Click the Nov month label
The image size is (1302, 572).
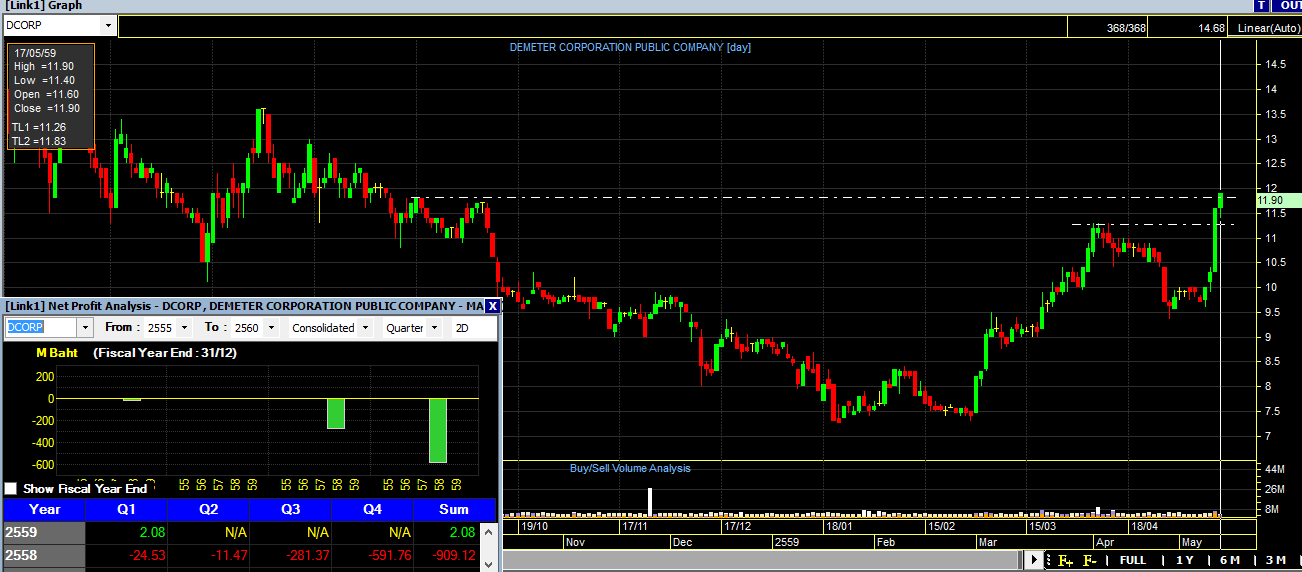point(575,541)
